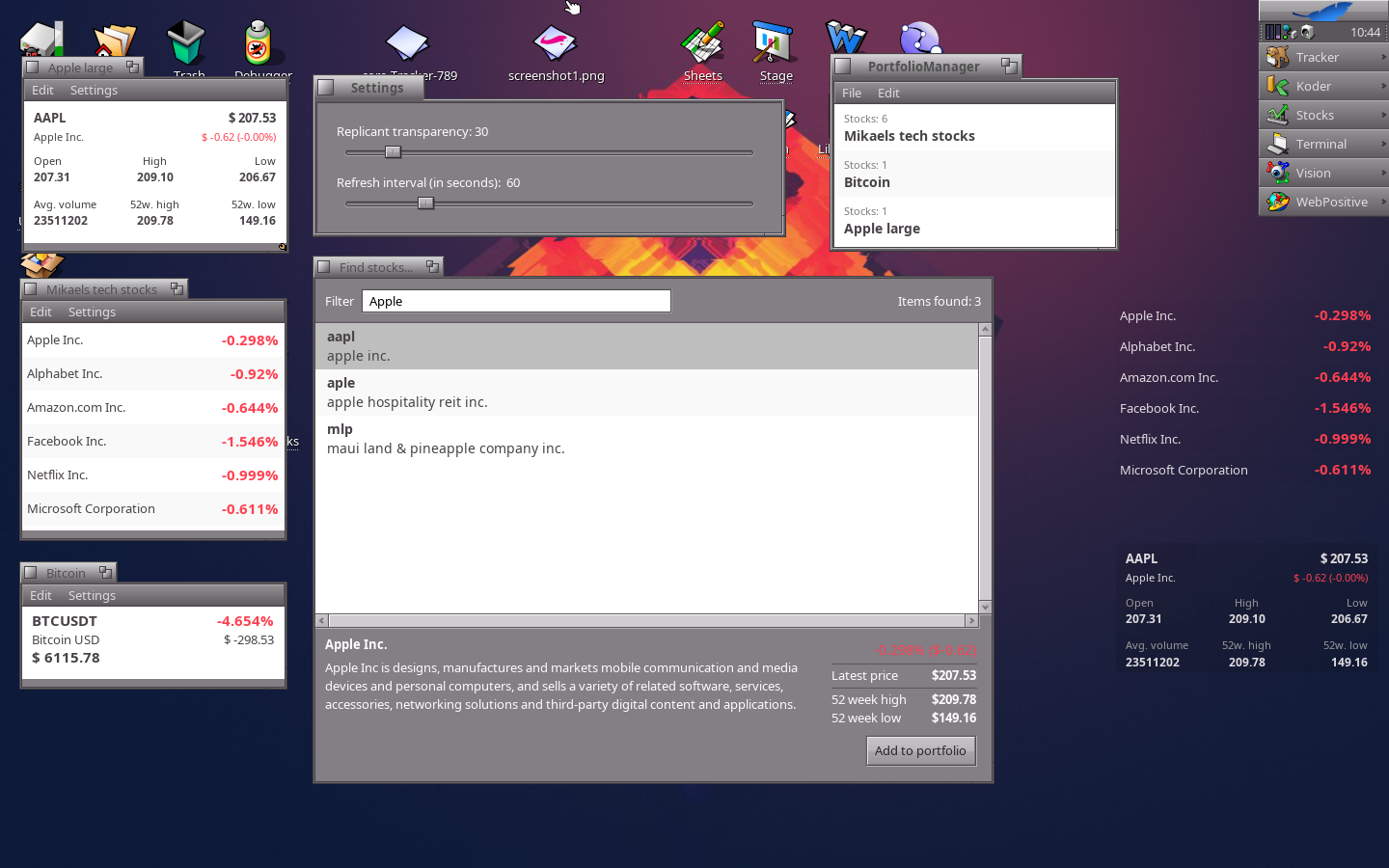Screen dimensions: 1389x868
Task: Select the mlp maui land & pineapple result
Action: point(646,439)
